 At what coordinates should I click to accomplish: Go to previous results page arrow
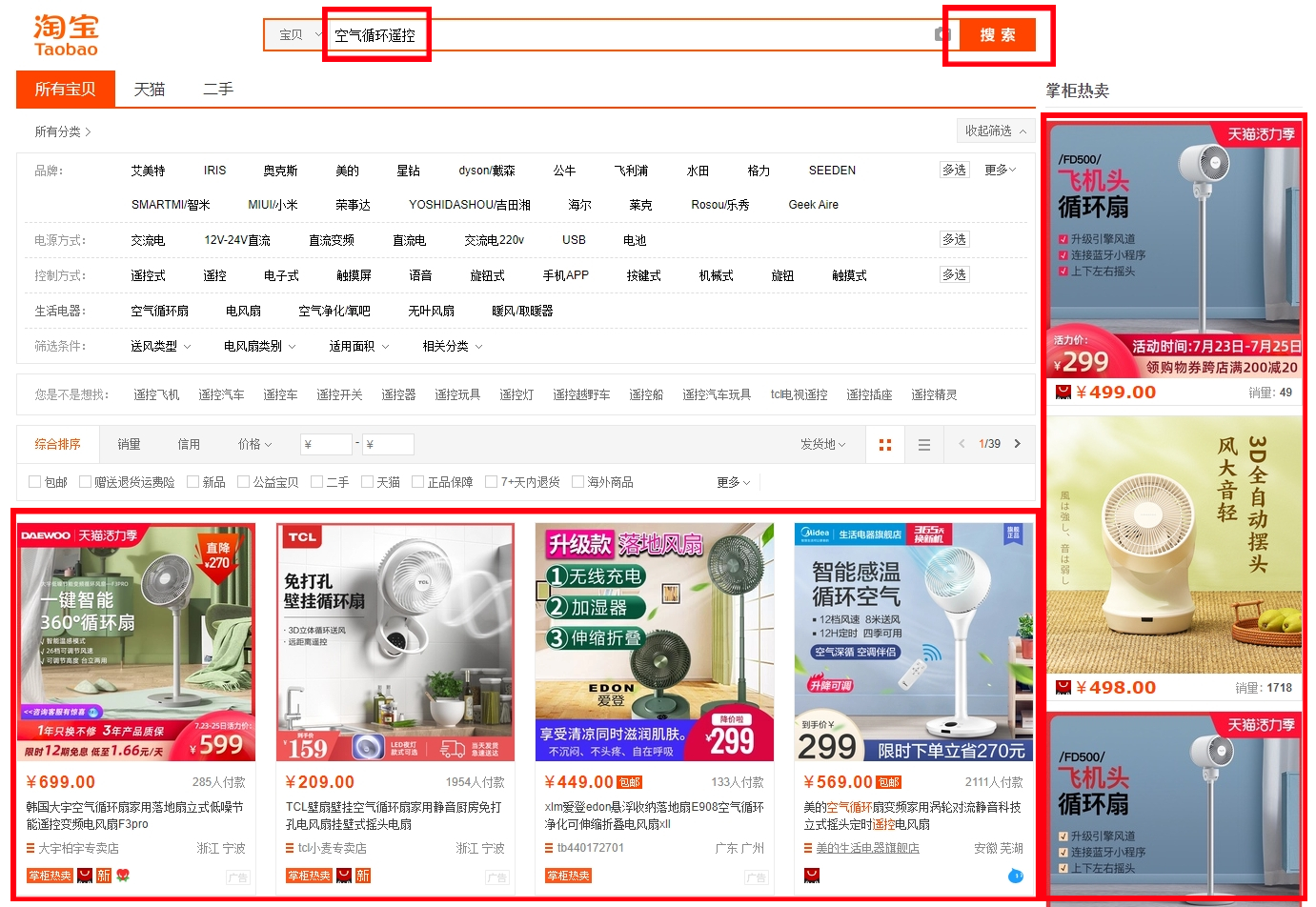[962, 444]
